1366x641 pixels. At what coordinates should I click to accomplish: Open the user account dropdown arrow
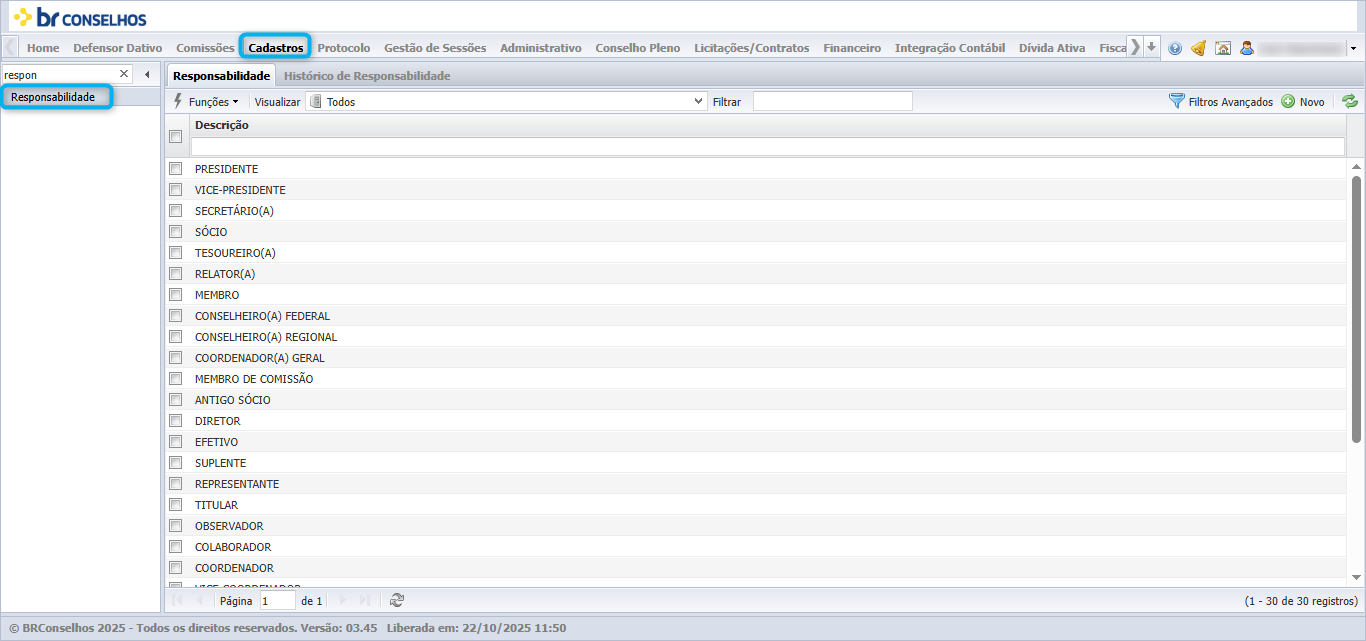1353,48
